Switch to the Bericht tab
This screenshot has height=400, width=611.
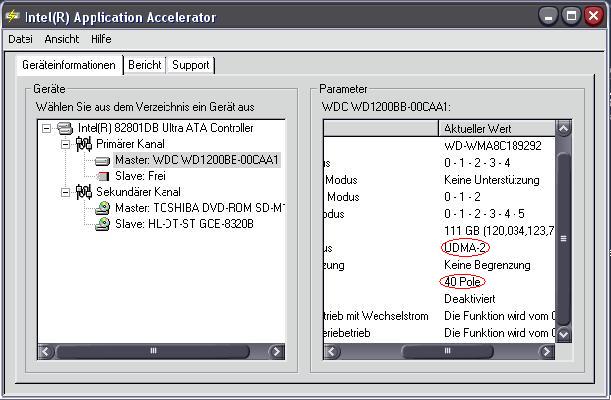pyautogui.click(x=145, y=65)
